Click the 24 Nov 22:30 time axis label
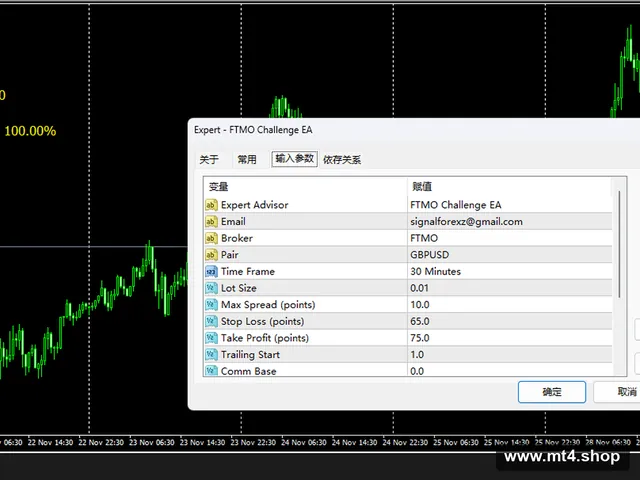 tap(405, 442)
